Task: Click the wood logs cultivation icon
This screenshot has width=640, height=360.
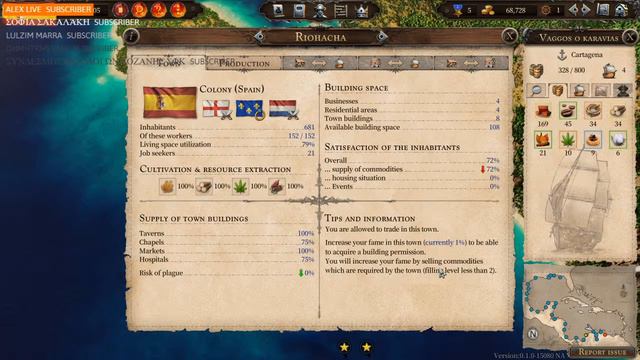Action: pos(204,187)
